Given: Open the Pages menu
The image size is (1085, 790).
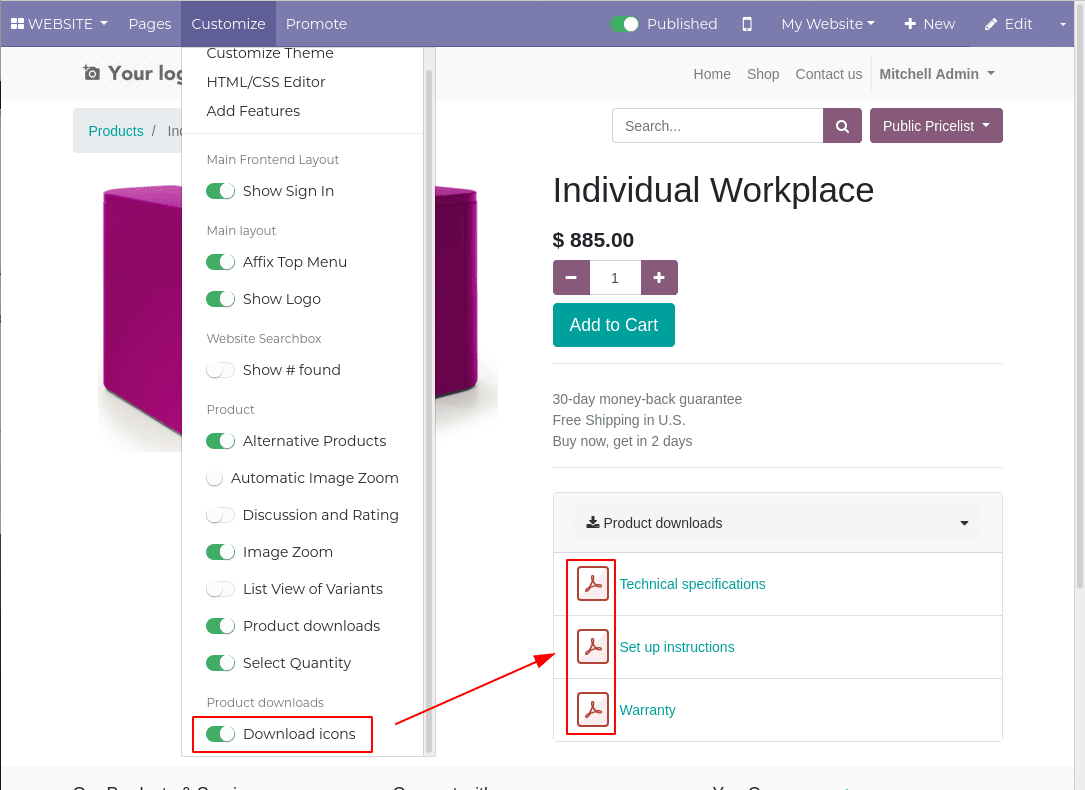Looking at the screenshot, I should (x=149, y=24).
